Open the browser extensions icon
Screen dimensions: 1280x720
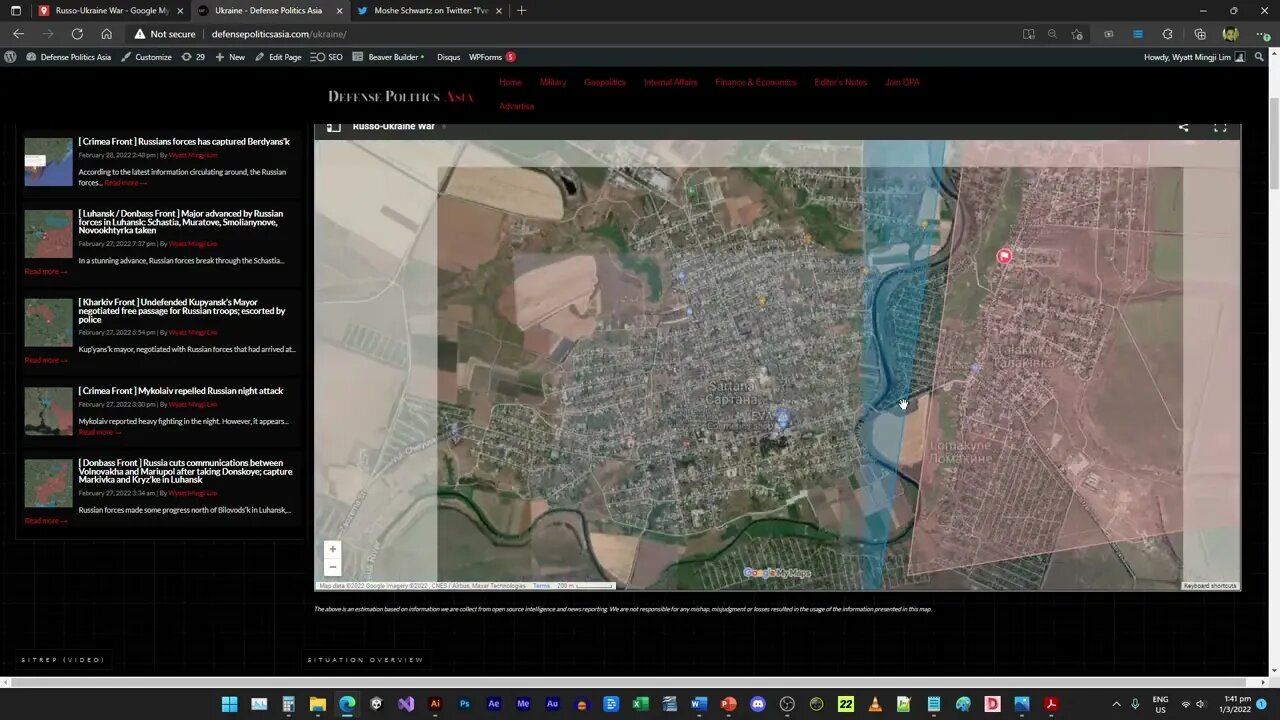point(1167,34)
